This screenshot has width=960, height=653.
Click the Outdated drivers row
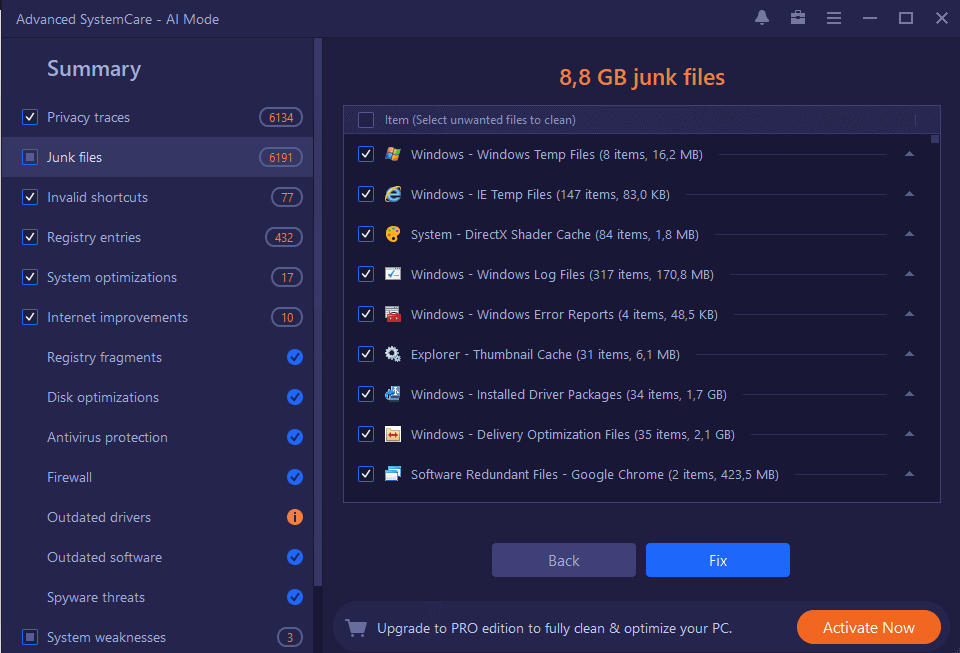click(157, 517)
